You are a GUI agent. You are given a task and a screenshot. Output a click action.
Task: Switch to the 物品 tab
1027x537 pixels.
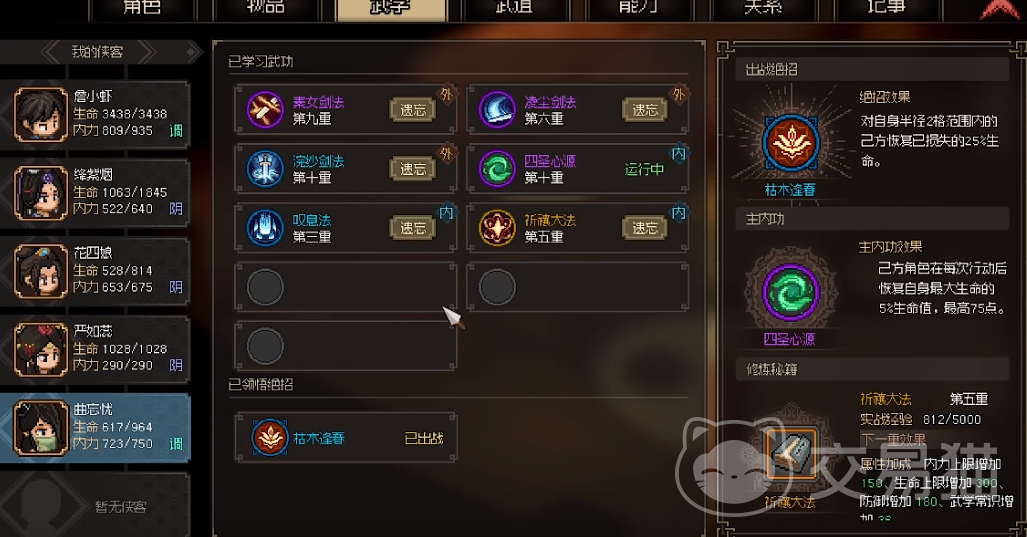pos(266,9)
